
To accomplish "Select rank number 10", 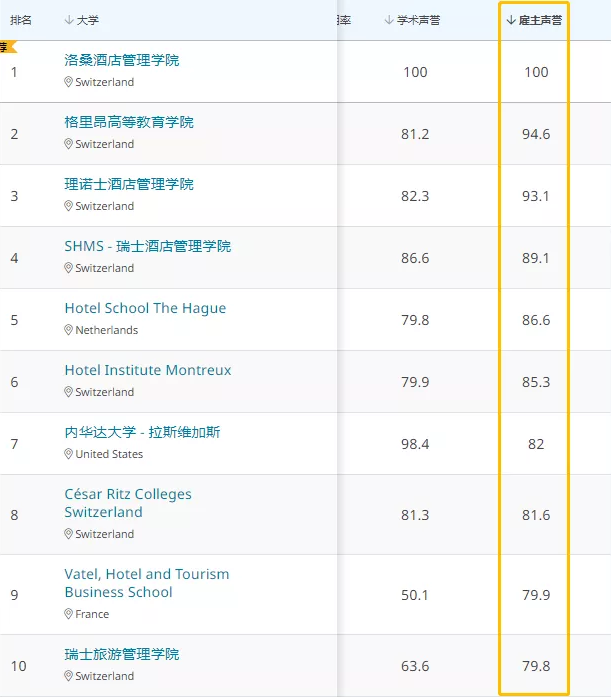I will pyautogui.click(x=19, y=666).
